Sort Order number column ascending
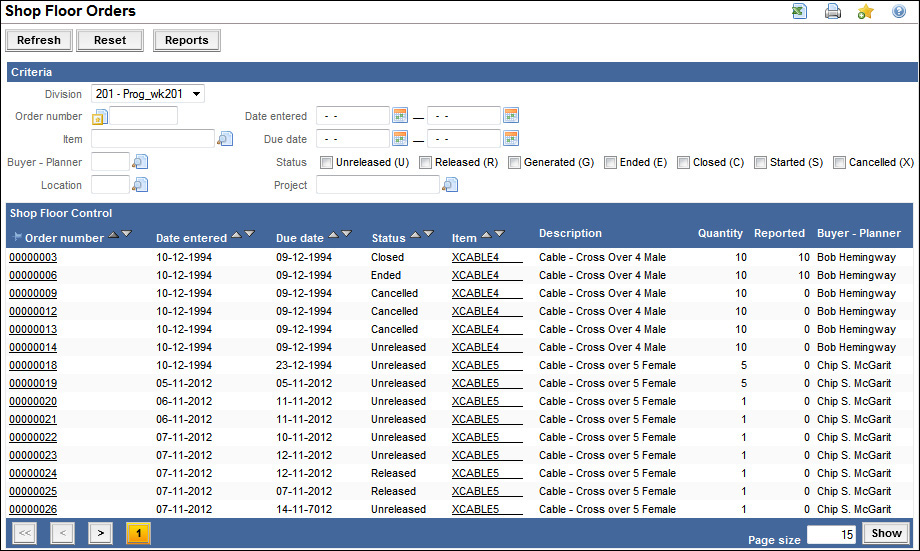 pyautogui.click(x=113, y=234)
